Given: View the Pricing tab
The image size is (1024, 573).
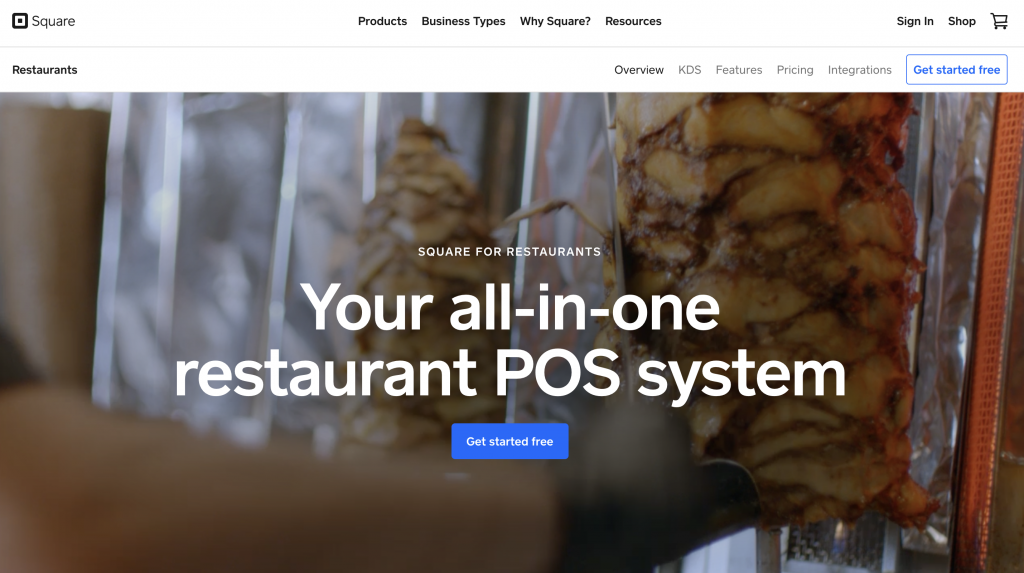Looking at the screenshot, I should tap(795, 70).
